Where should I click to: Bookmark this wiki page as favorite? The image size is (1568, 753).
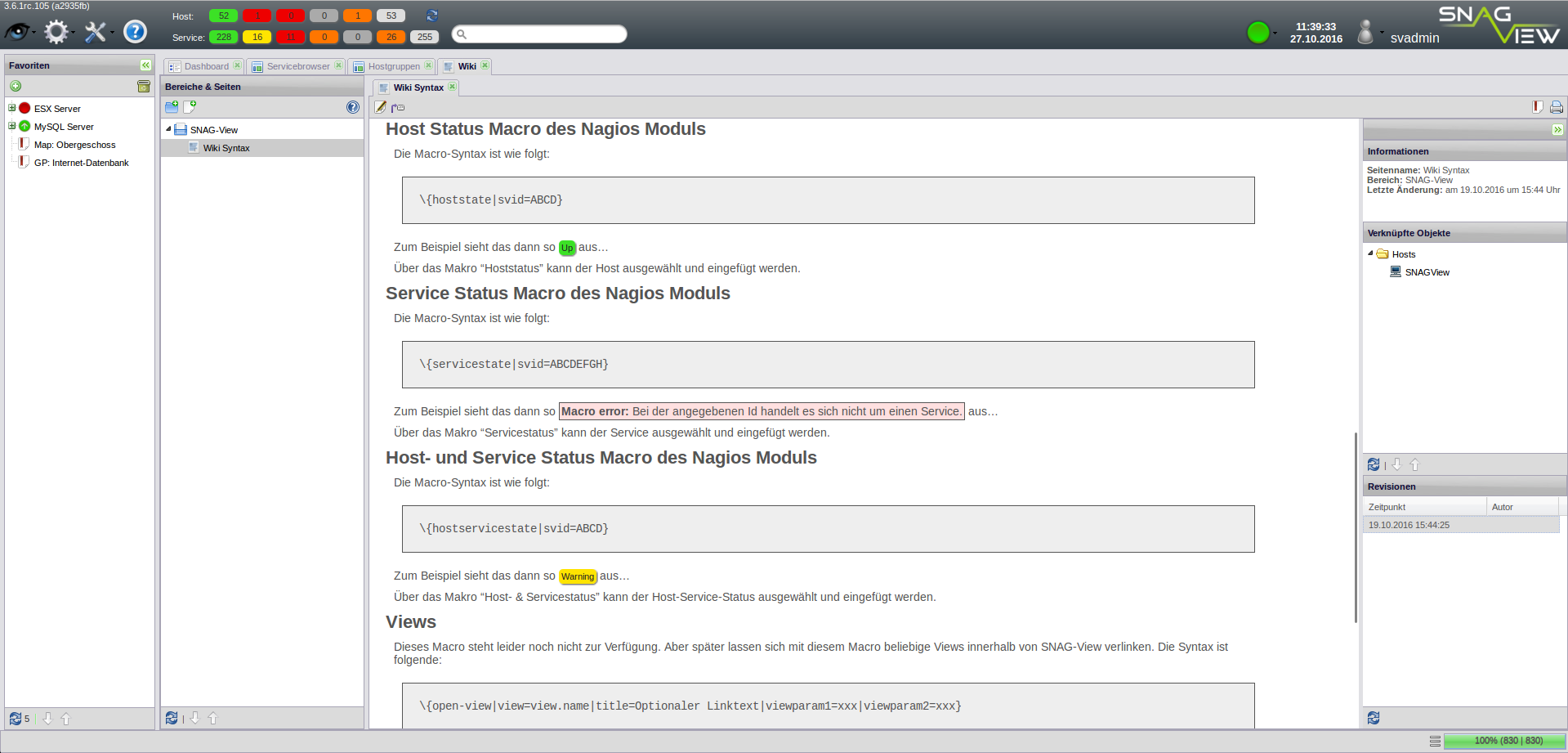tap(1537, 107)
